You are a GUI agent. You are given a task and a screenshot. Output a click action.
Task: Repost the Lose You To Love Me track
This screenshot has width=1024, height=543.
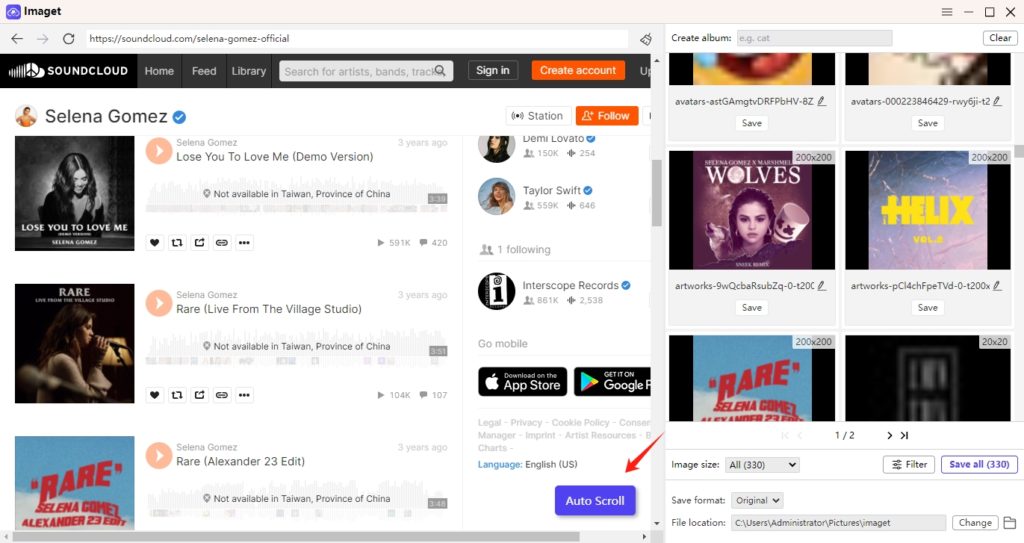(177, 242)
